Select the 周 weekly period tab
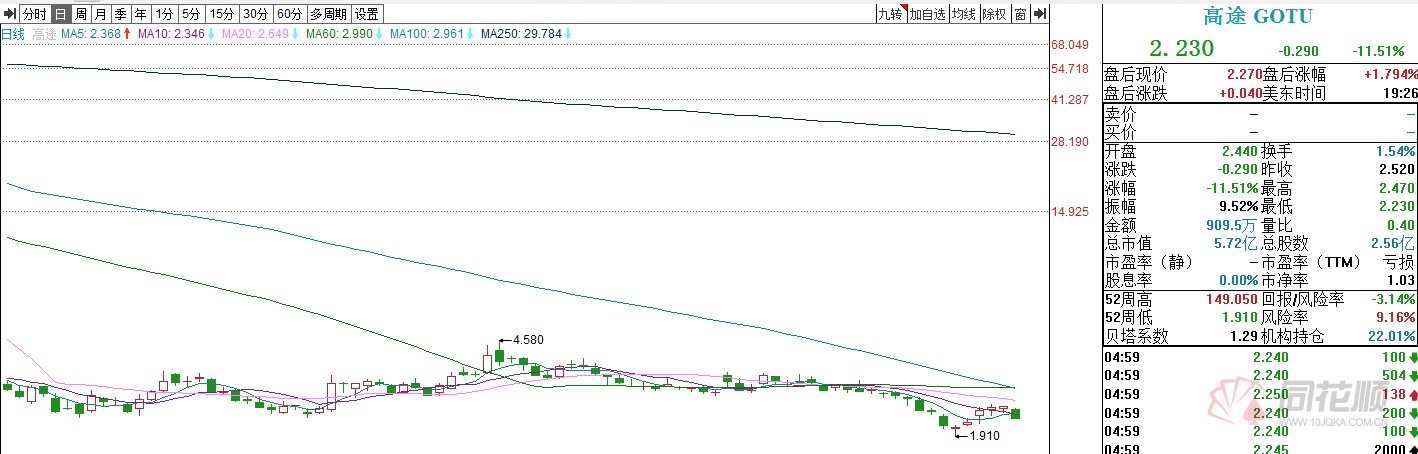 pyautogui.click(x=80, y=14)
